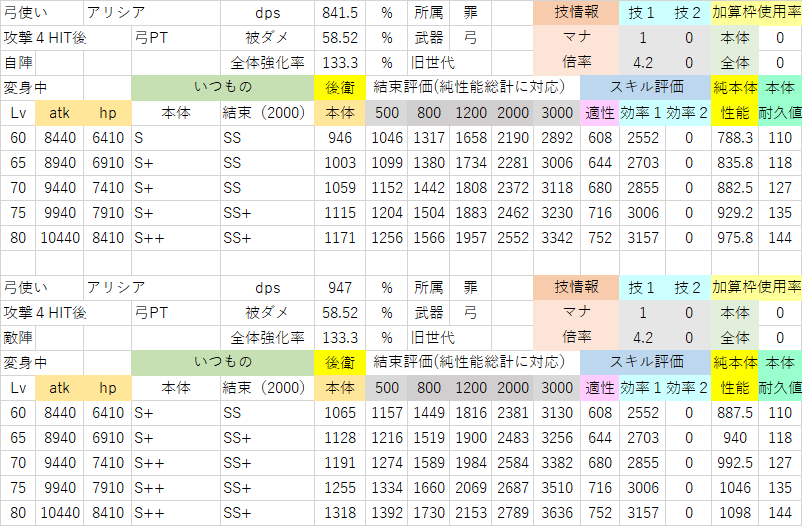Select the 1099 cell
The height and width of the screenshot is (526, 802).
(387, 163)
